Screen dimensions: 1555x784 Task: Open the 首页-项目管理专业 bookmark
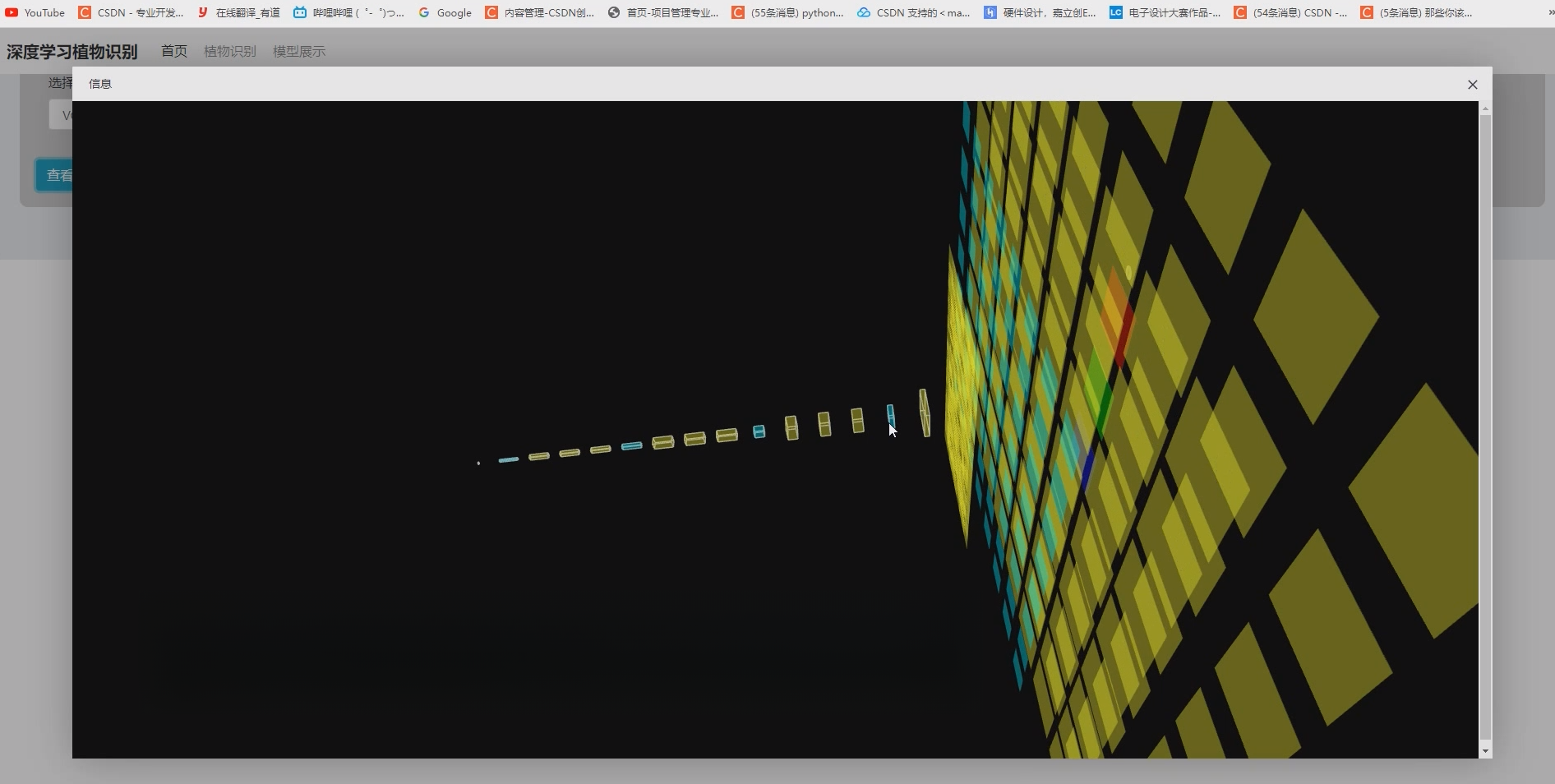pos(662,12)
